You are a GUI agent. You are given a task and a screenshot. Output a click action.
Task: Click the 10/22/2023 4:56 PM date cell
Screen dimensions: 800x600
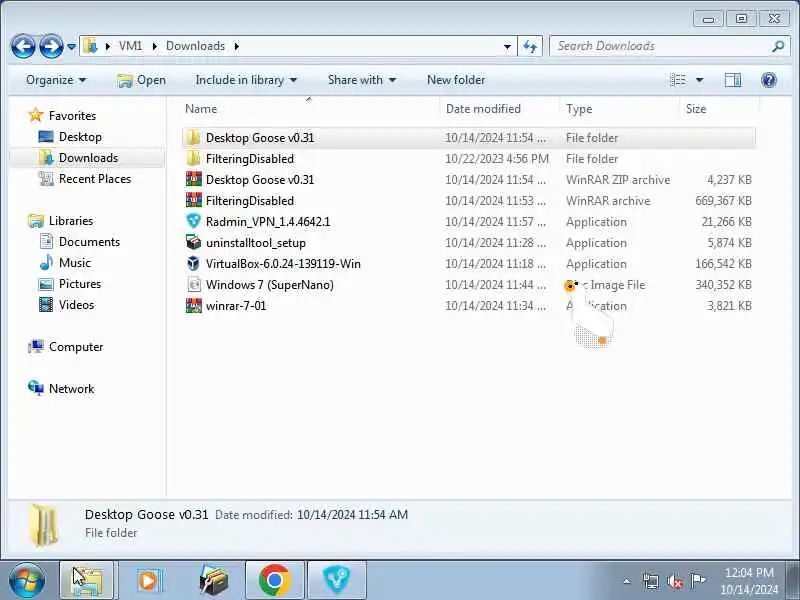[x=496, y=159]
